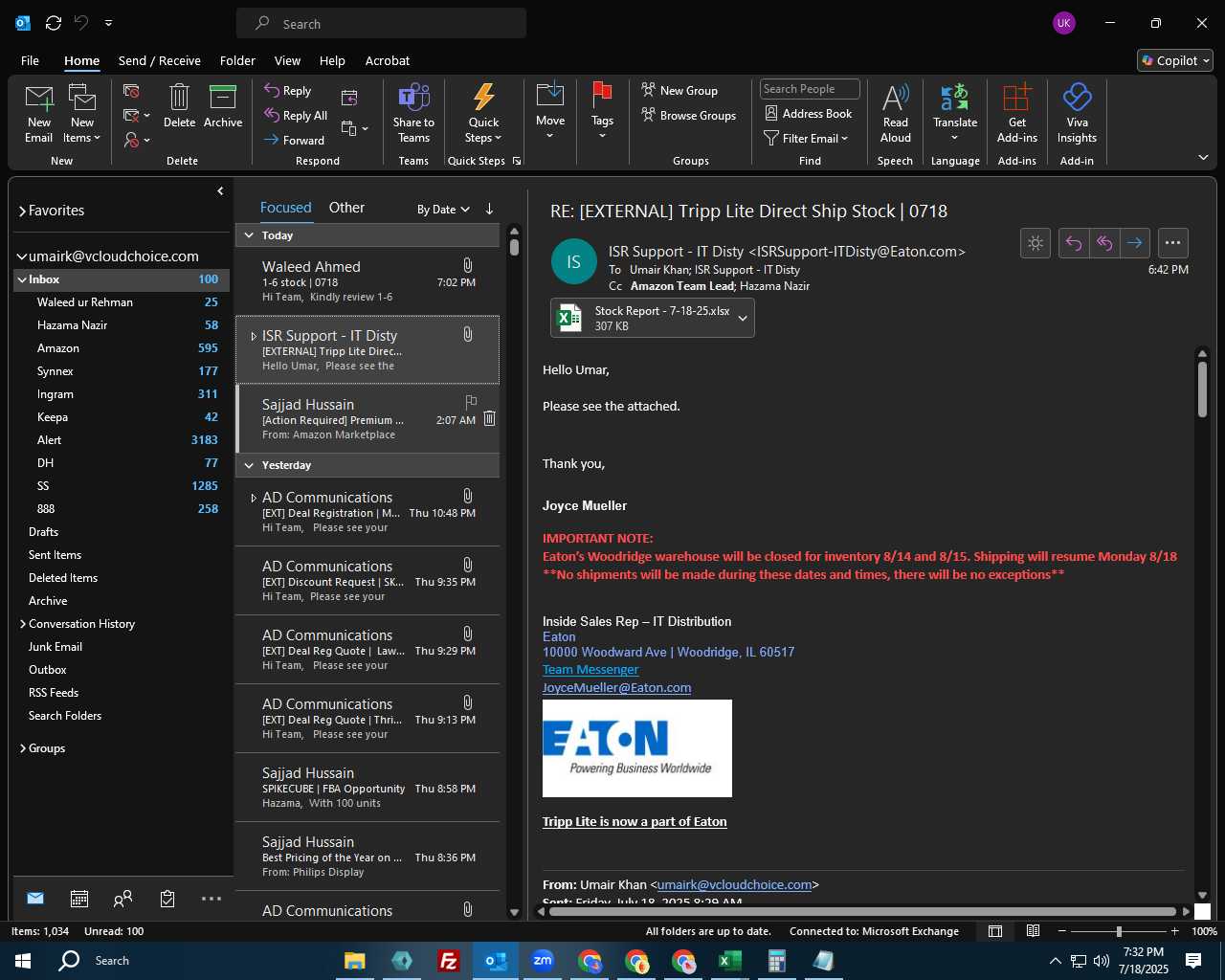The height and width of the screenshot is (980, 1225).
Task: Open Team Messenger link
Action: point(590,670)
